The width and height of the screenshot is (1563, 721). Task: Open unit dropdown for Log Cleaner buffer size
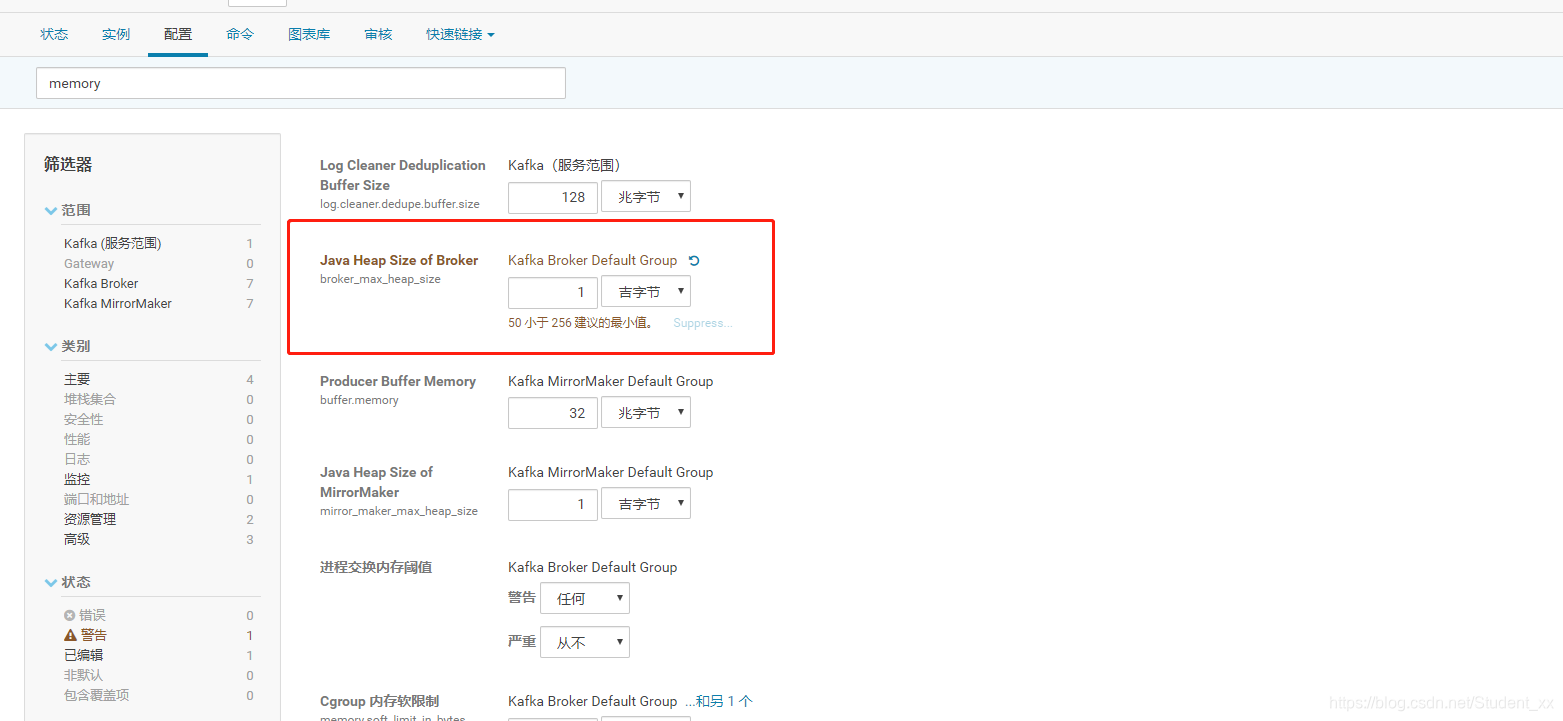click(646, 197)
